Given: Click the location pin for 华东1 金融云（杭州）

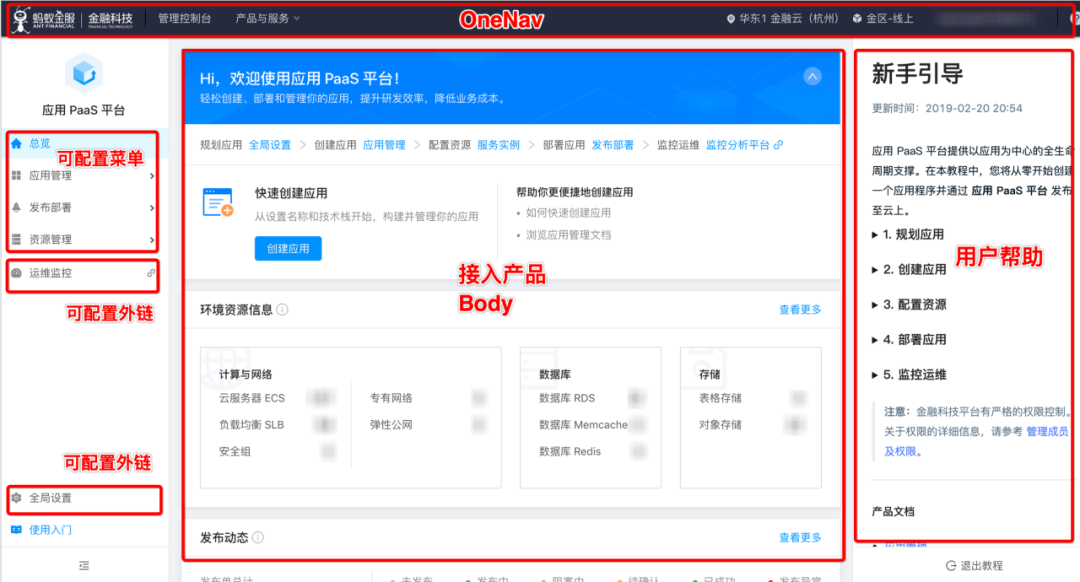Looking at the screenshot, I should coord(733,16).
